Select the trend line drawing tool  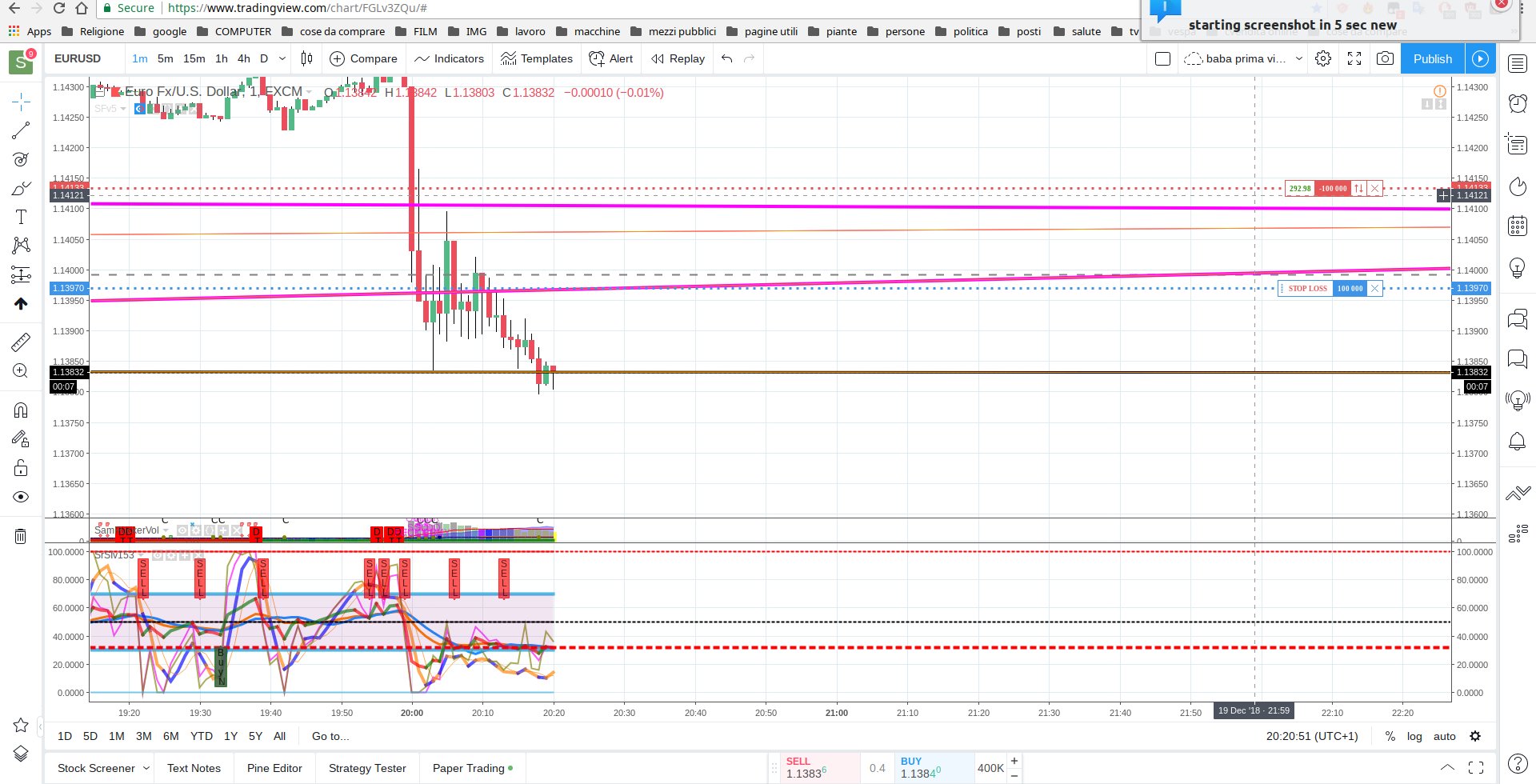coord(21,130)
